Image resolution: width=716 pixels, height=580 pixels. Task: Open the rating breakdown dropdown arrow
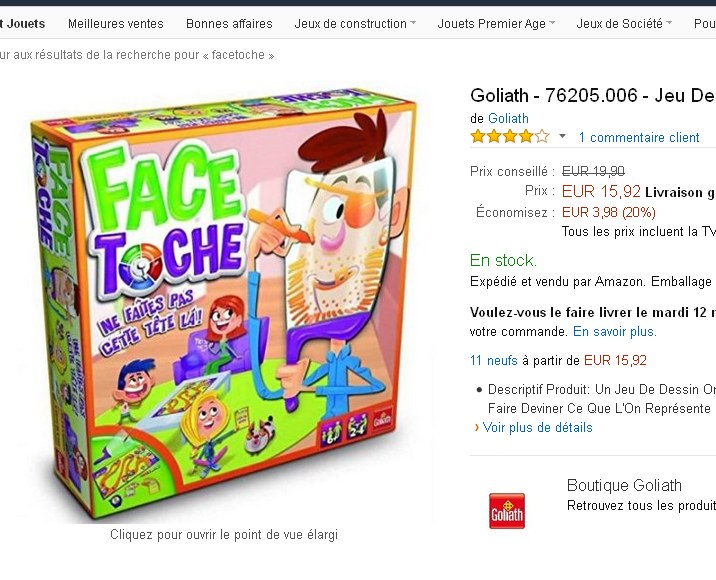click(x=563, y=136)
